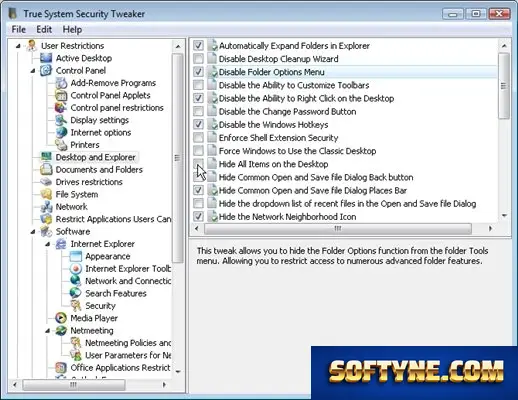Open the File menu

[x=19, y=30]
